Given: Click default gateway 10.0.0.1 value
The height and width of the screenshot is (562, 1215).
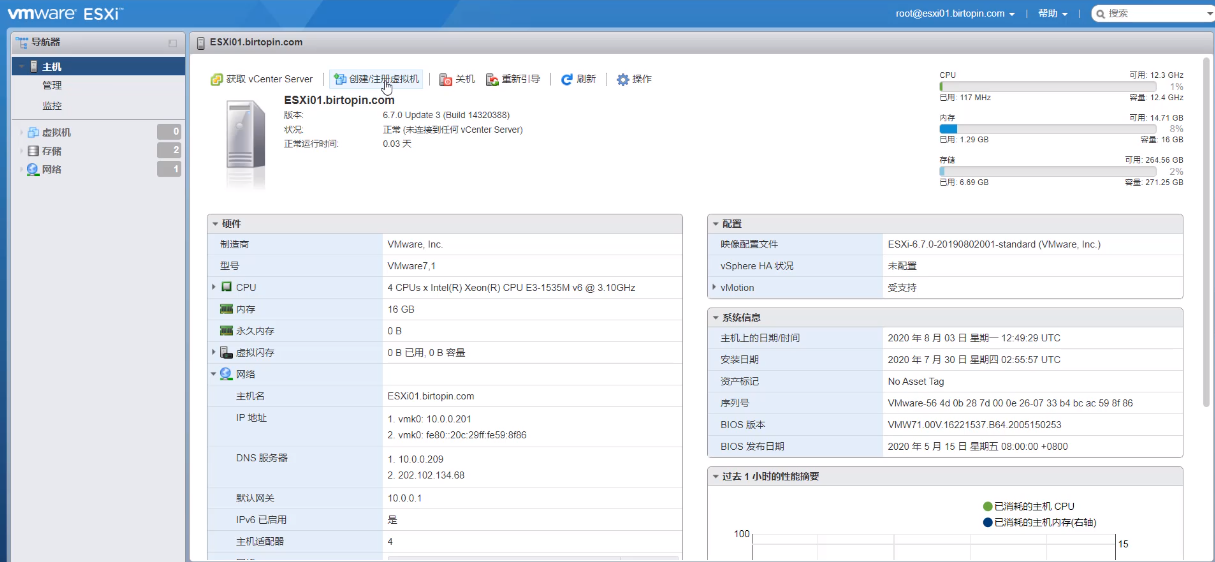Looking at the screenshot, I should (405, 498).
